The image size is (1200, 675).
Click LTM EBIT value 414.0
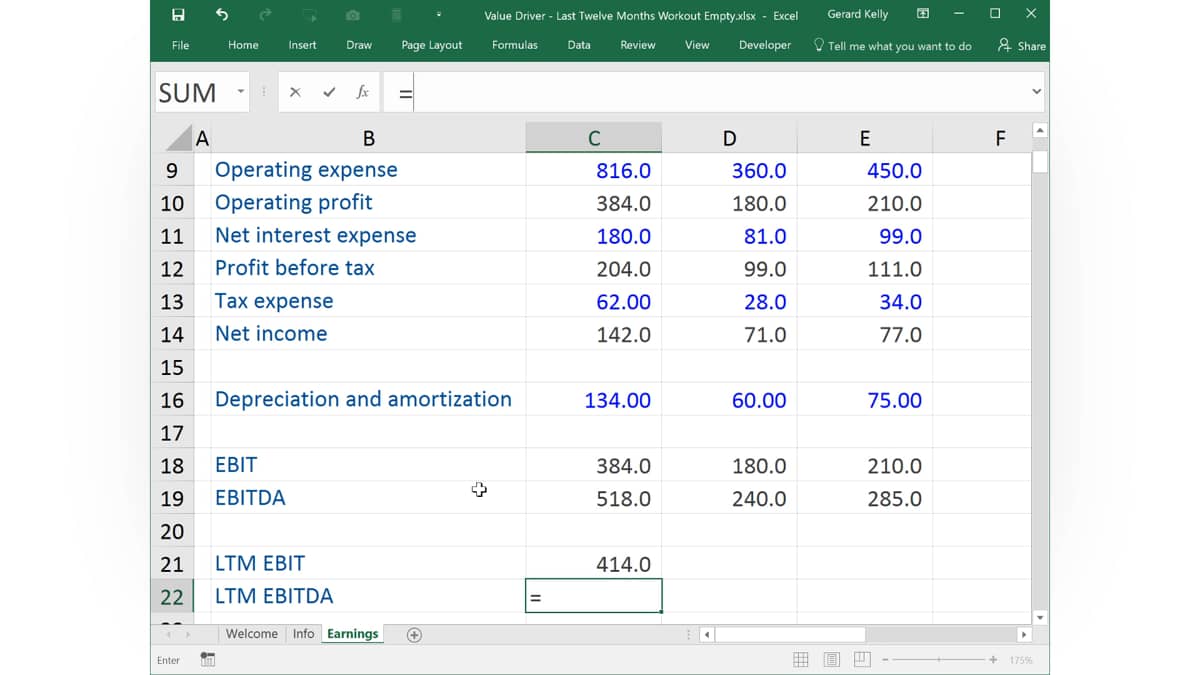[594, 564]
